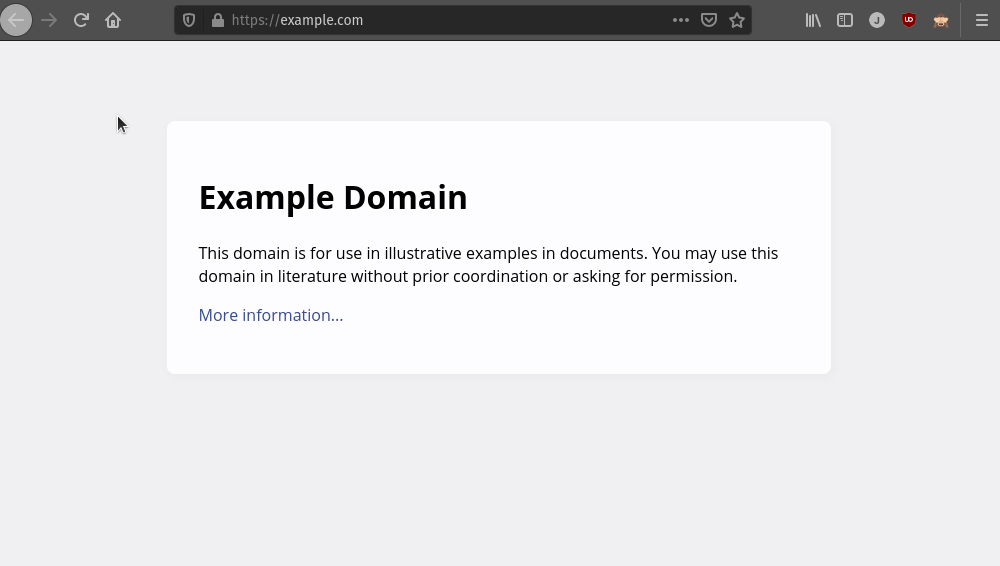This screenshot has width=1000, height=566.
Task: Click the 'Example Domain' heading
Action: tap(333, 198)
